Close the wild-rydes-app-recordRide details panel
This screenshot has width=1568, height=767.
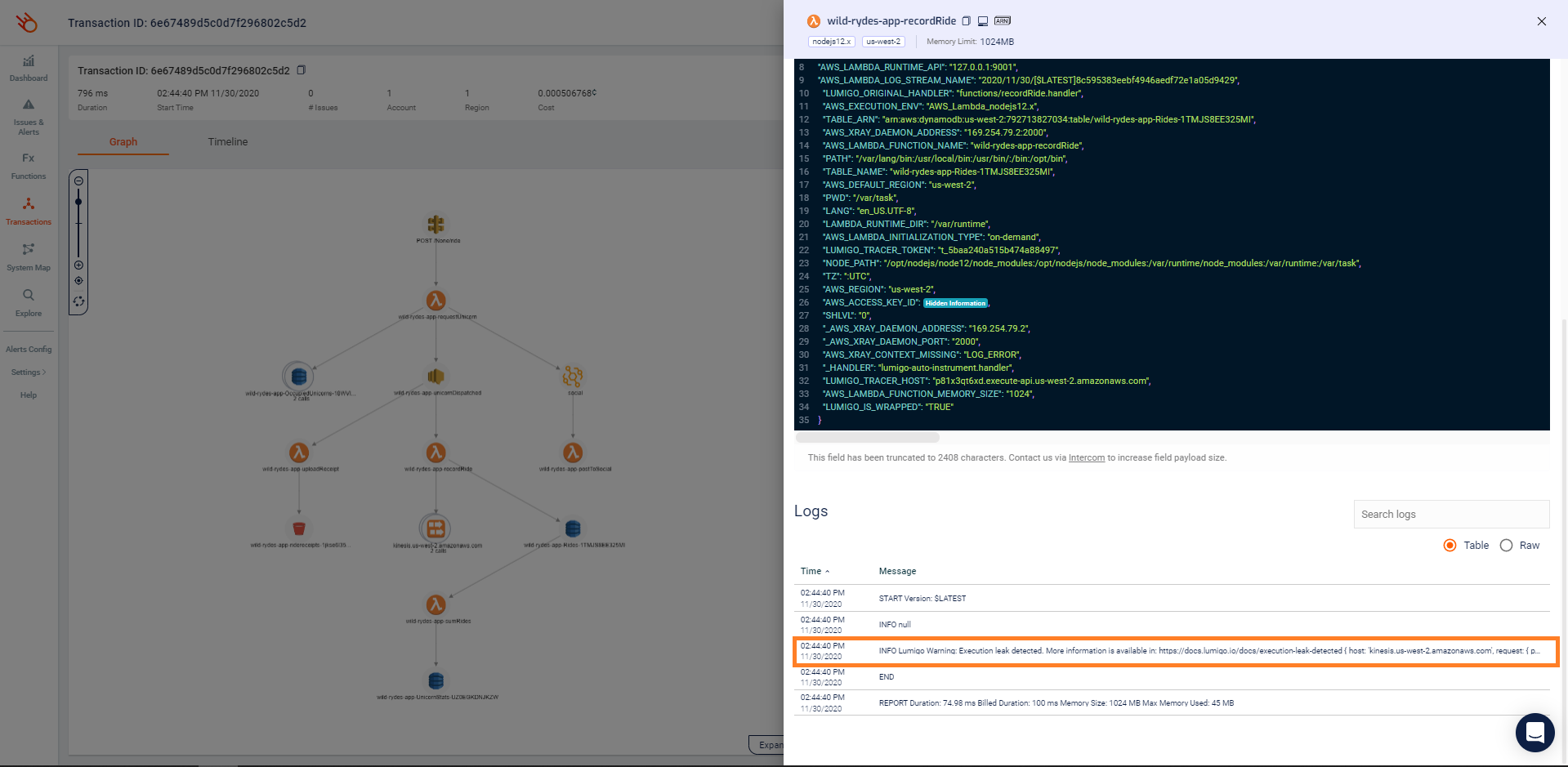(1541, 21)
